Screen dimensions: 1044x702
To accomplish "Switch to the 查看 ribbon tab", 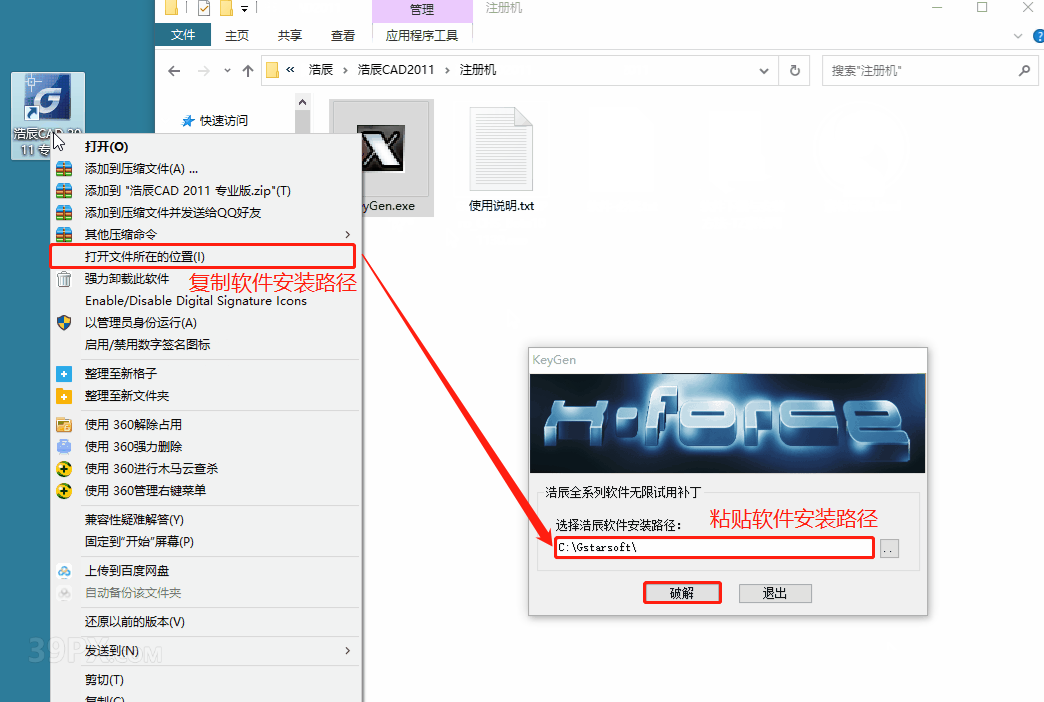I will click(x=342, y=34).
